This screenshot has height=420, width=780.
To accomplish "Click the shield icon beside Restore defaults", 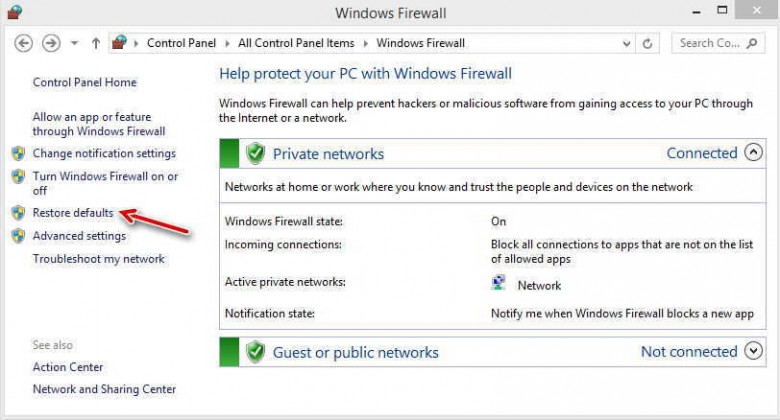I will [18, 213].
